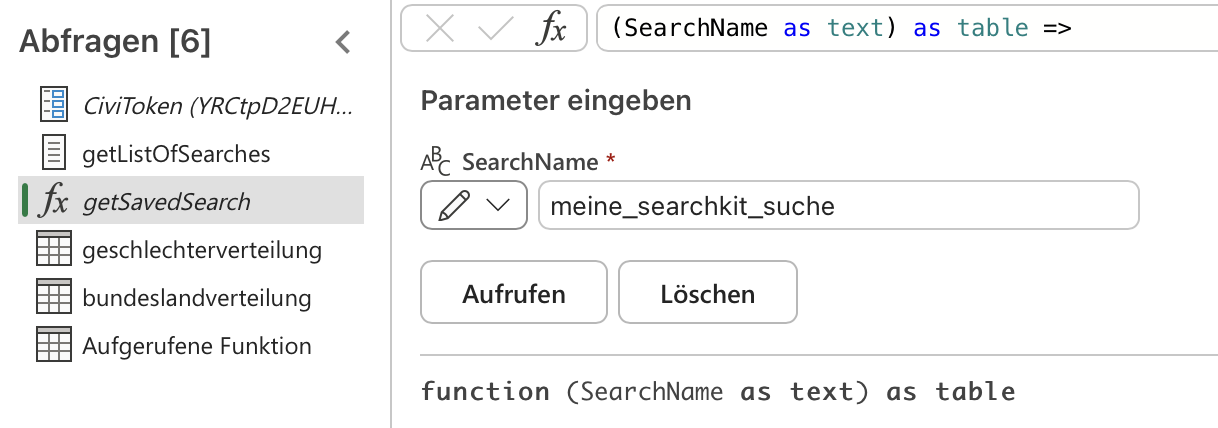Click the table icon beside Aufgerufene Funktion

[52, 345]
